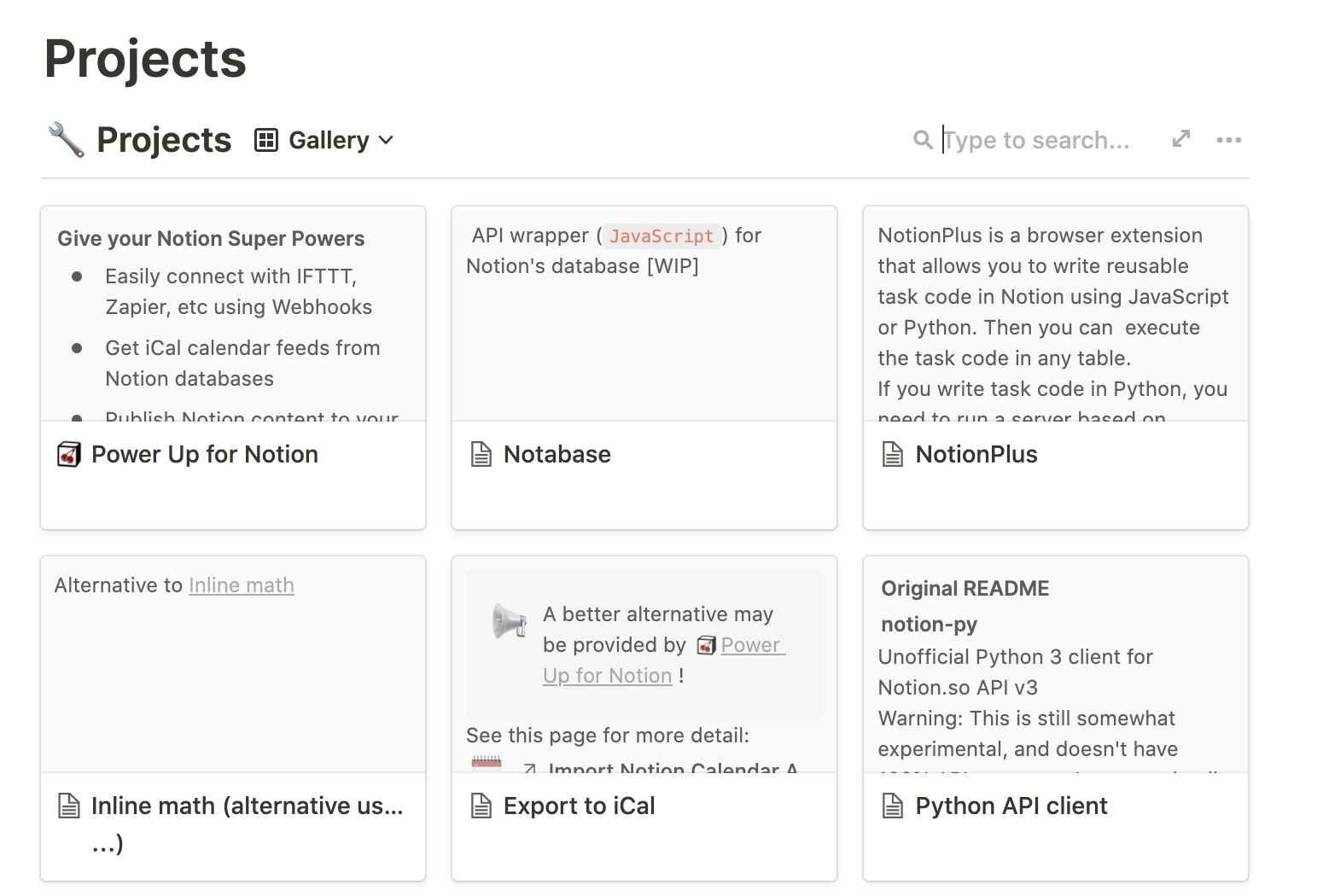Expand the Gallery view dropdown
This screenshot has height=896, width=1323.
click(x=387, y=140)
